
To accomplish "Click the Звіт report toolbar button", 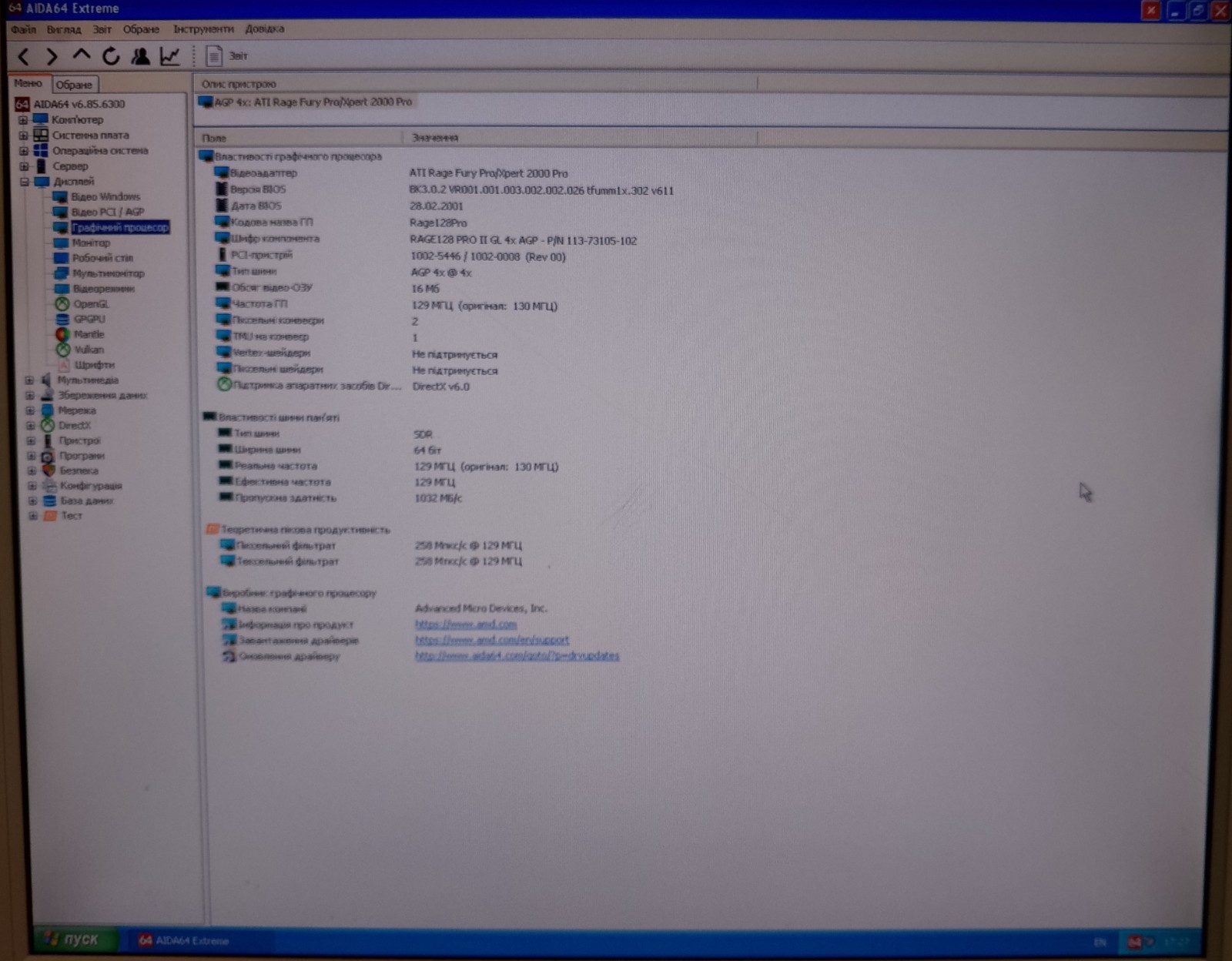I will (227, 56).
